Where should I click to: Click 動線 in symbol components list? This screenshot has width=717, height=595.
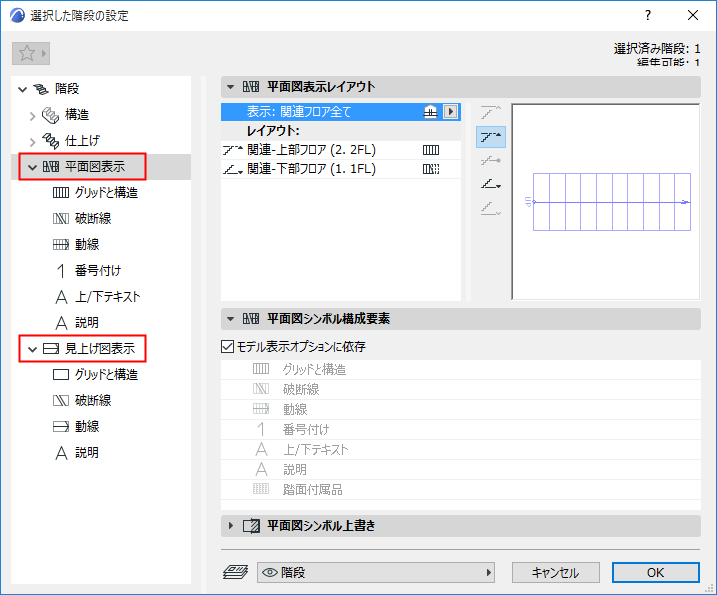(x=460, y=410)
